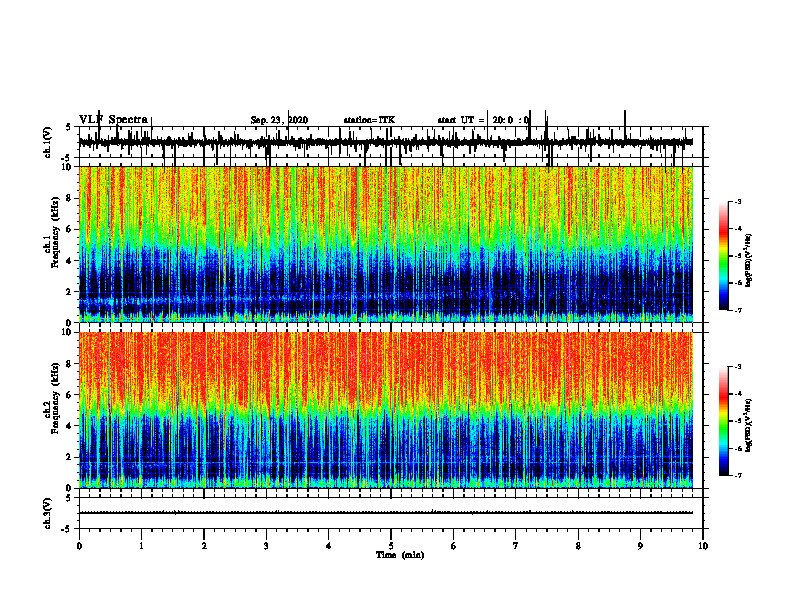Click the time axis tick label "2"
Viewport: 792px width, 612px height.
click(204, 546)
